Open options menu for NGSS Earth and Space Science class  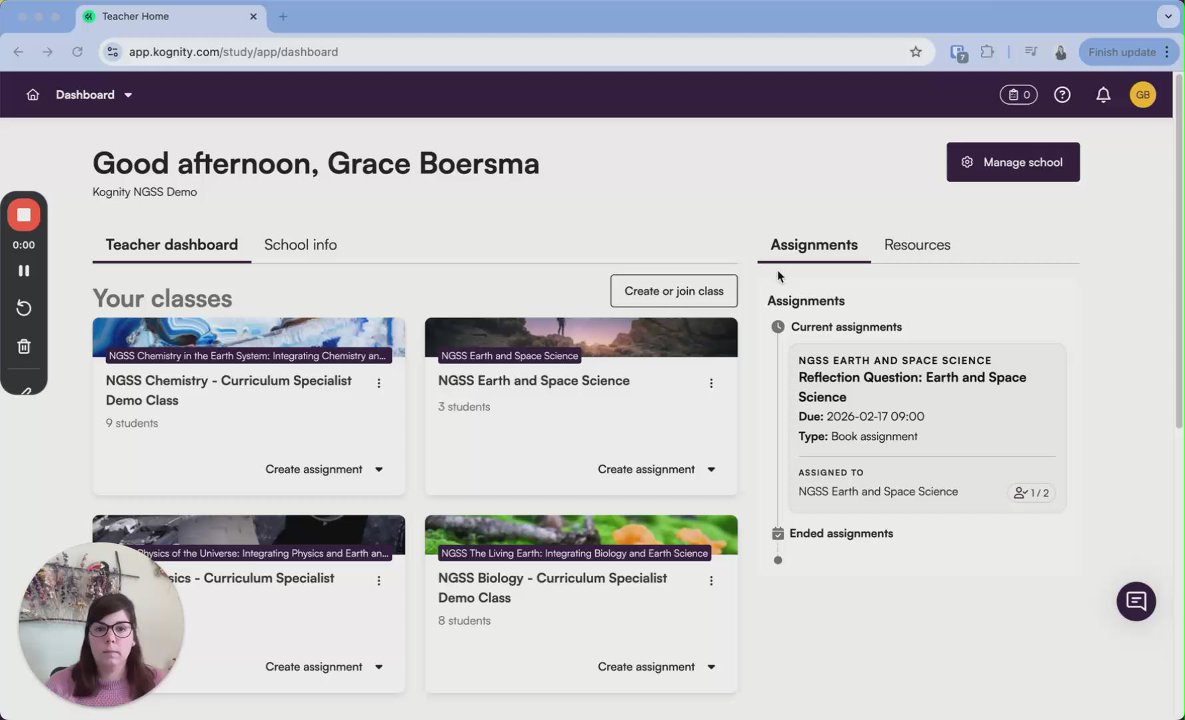[x=710, y=383]
